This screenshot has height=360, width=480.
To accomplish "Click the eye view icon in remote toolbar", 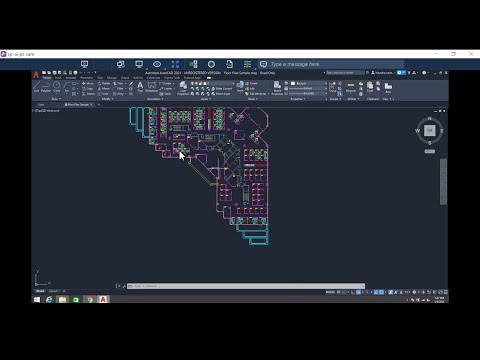I will point(157,64).
